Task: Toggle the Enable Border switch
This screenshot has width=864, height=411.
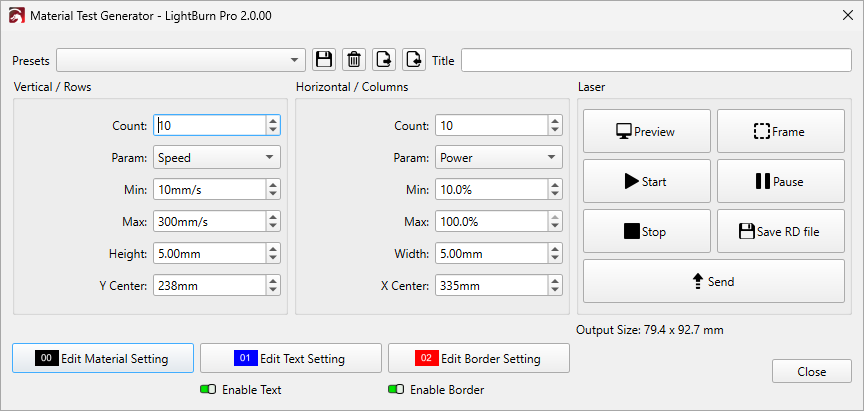Action: click(396, 389)
